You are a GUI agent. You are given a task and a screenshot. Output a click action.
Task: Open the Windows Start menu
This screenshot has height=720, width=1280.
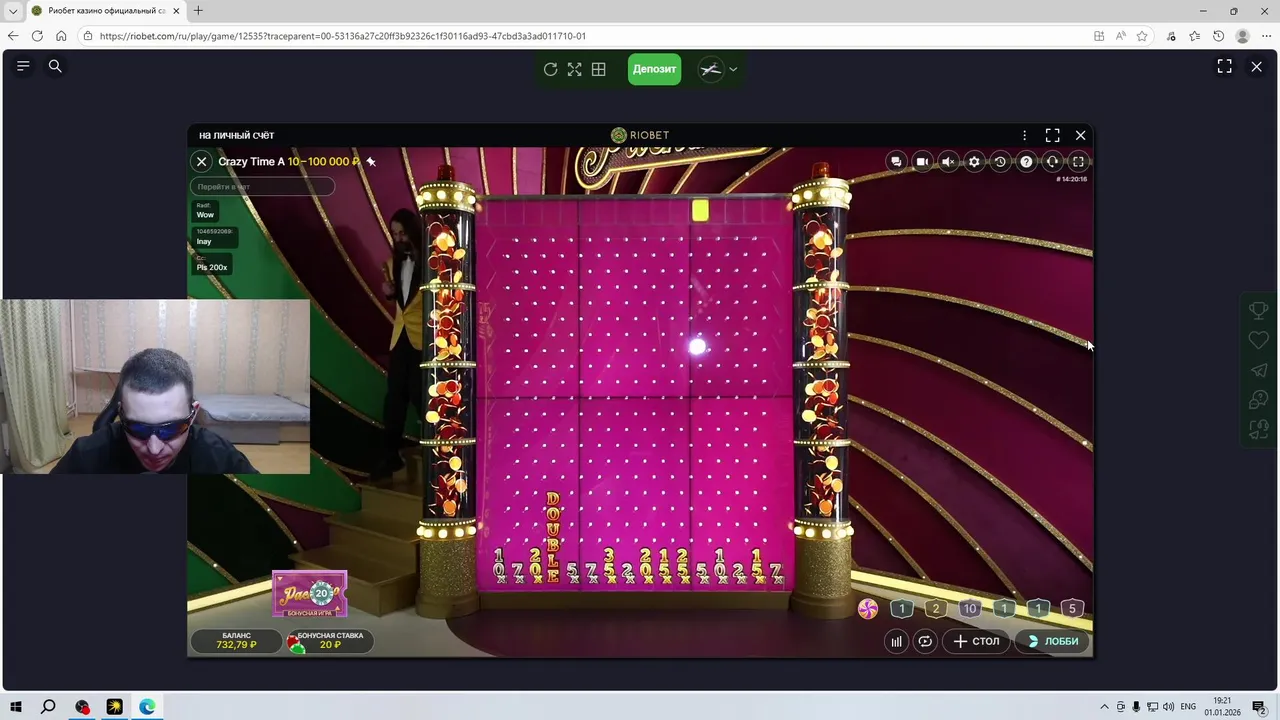tap(16, 707)
